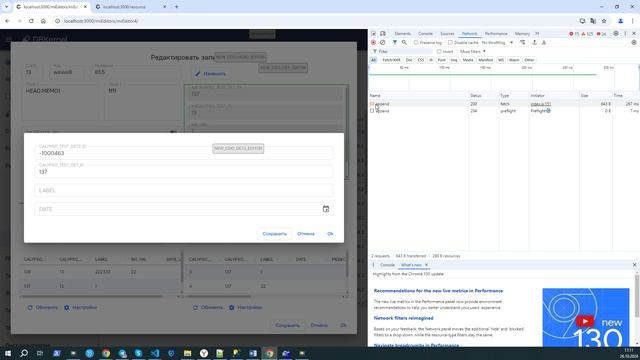The image size is (640, 360).
Task: Toggle the Doc request type filter
Action: click(x=409, y=60)
